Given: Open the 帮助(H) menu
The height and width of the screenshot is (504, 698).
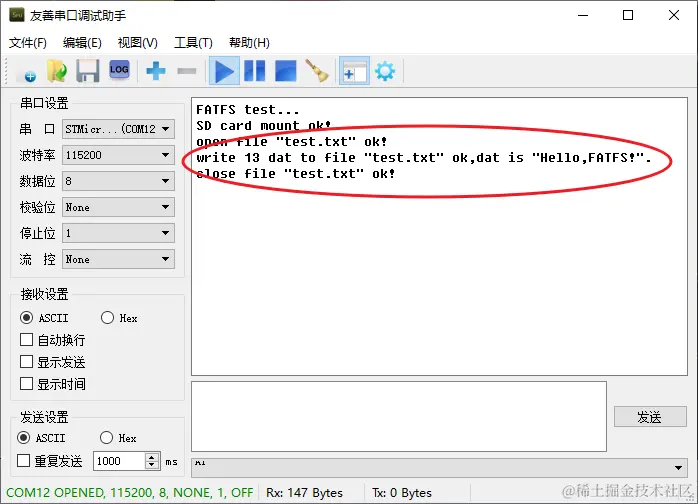Looking at the screenshot, I should 249,43.
